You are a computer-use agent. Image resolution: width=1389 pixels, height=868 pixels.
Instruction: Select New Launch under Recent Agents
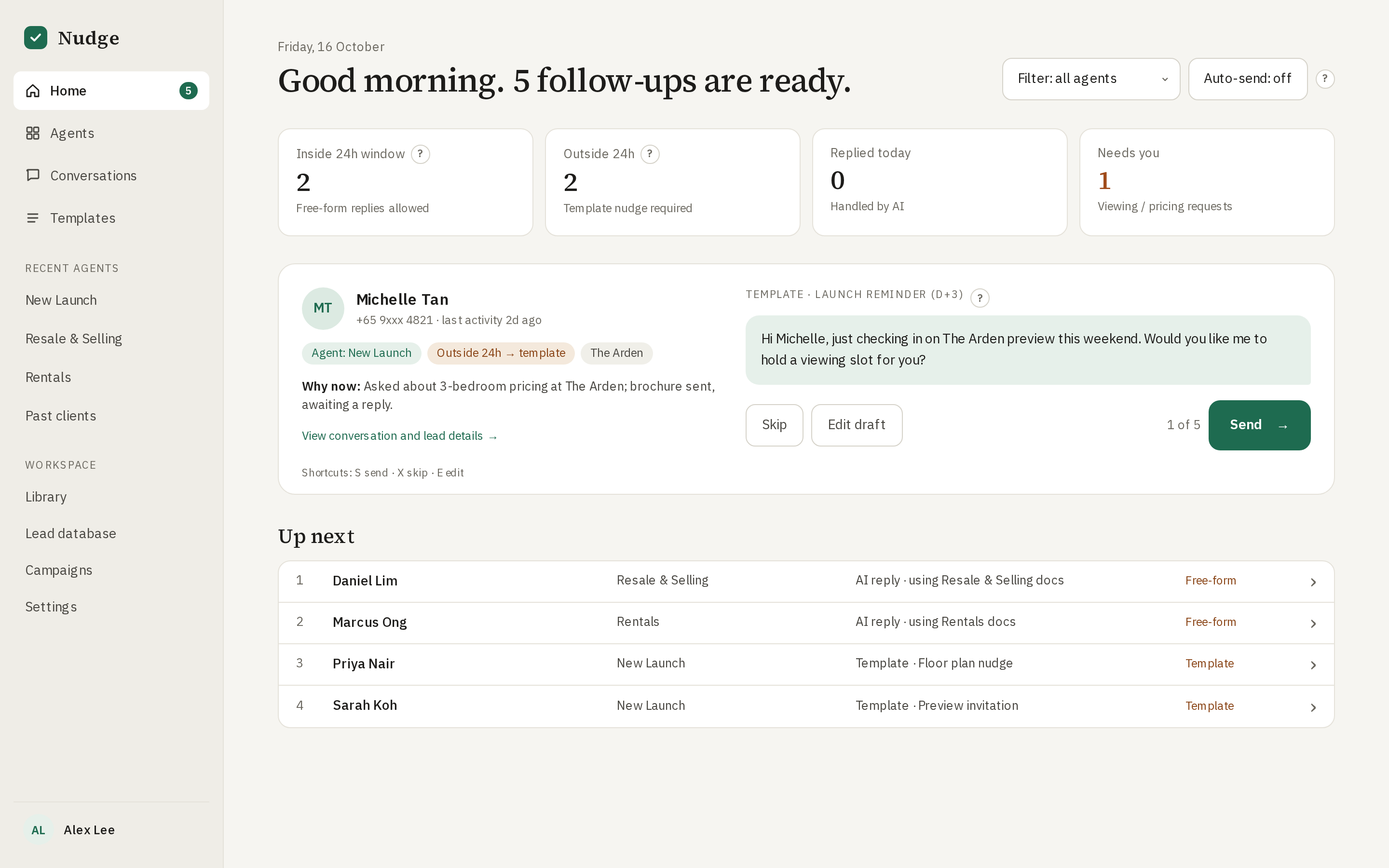61,300
